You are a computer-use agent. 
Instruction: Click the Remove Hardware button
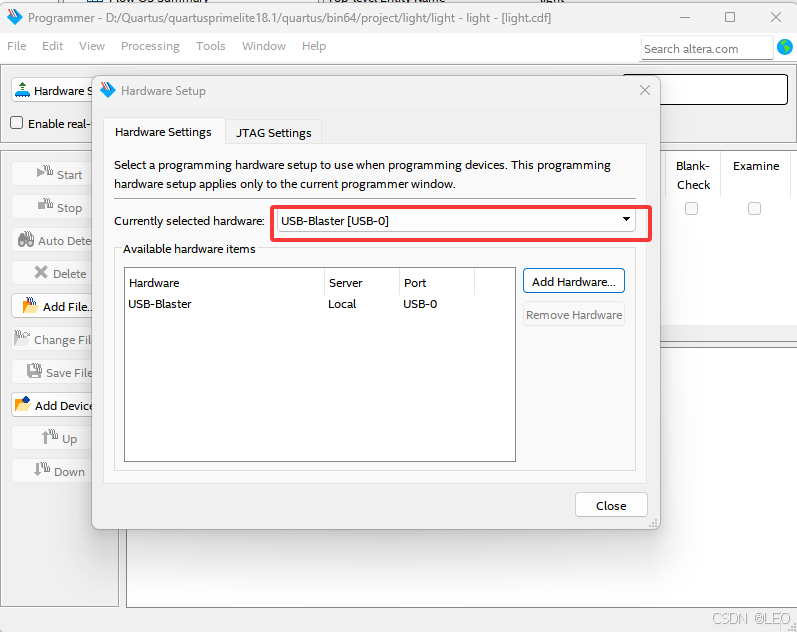[573, 314]
